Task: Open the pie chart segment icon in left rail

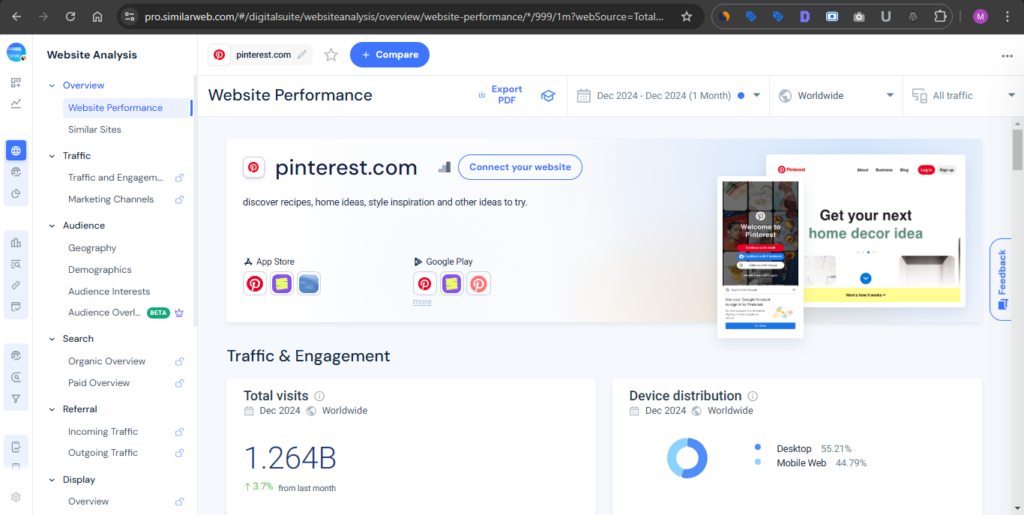Action: (x=16, y=193)
